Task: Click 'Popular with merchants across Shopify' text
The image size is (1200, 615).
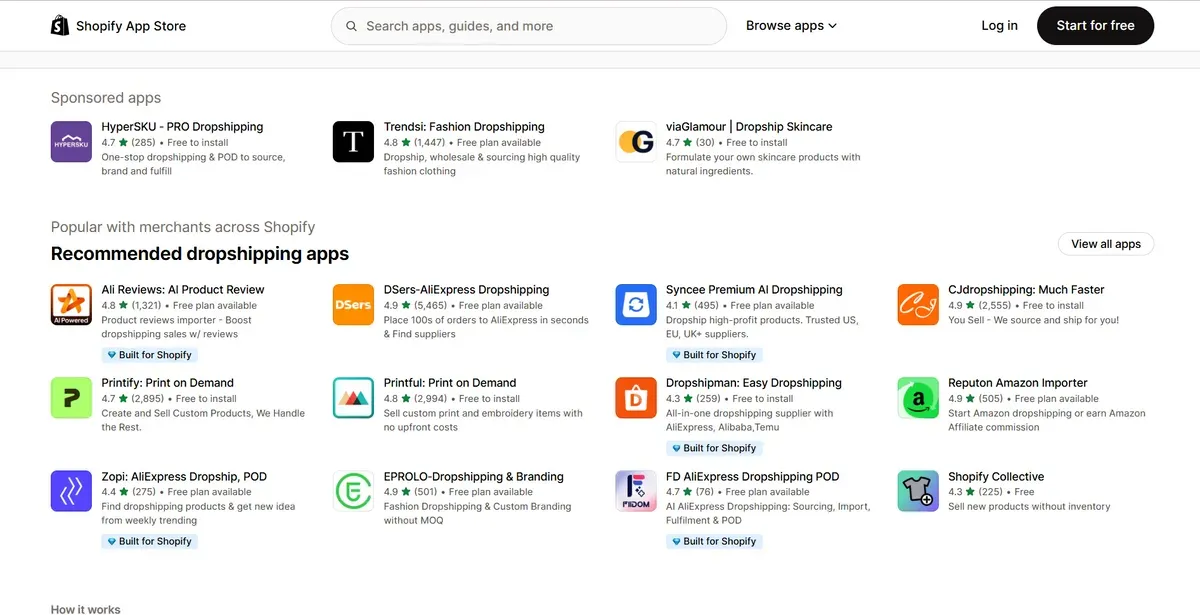Action: (x=183, y=227)
